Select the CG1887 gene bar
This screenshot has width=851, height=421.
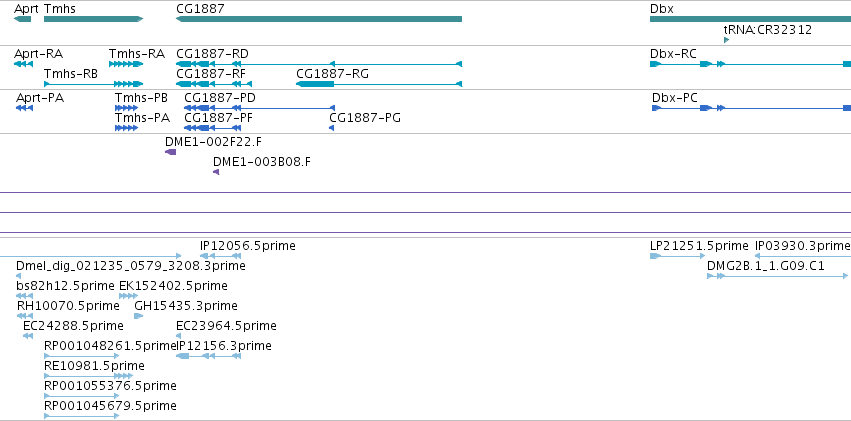point(319,19)
